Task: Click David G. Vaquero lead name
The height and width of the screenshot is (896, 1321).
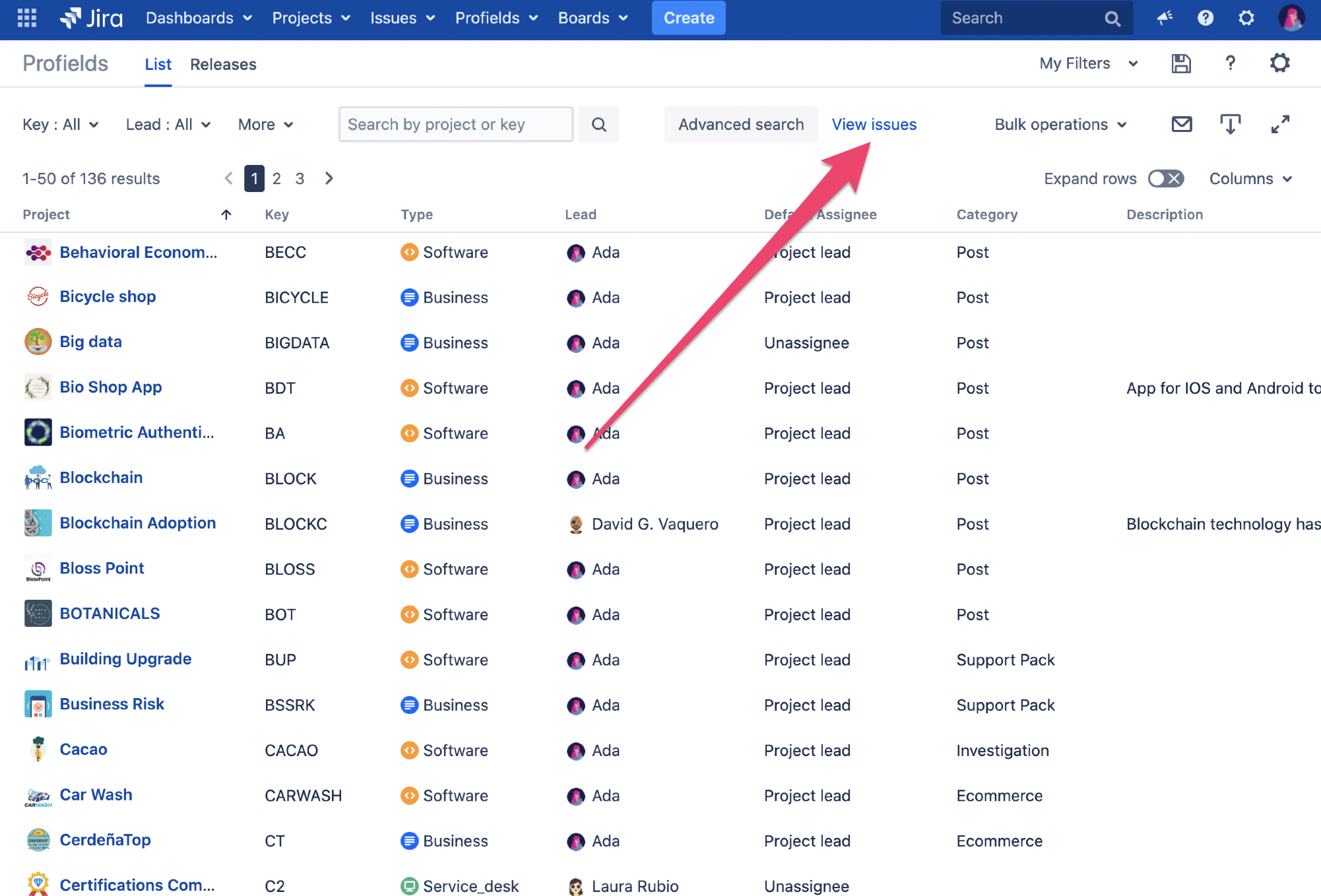Action: pos(655,524)
